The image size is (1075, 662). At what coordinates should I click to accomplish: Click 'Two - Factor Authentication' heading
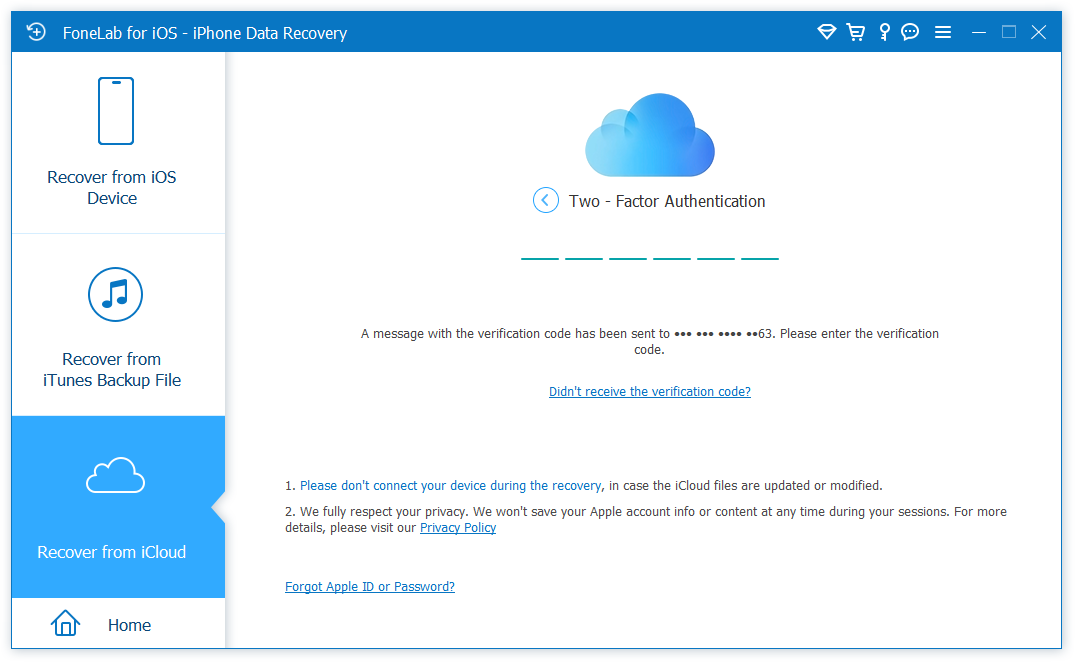[x=667, y=201]
